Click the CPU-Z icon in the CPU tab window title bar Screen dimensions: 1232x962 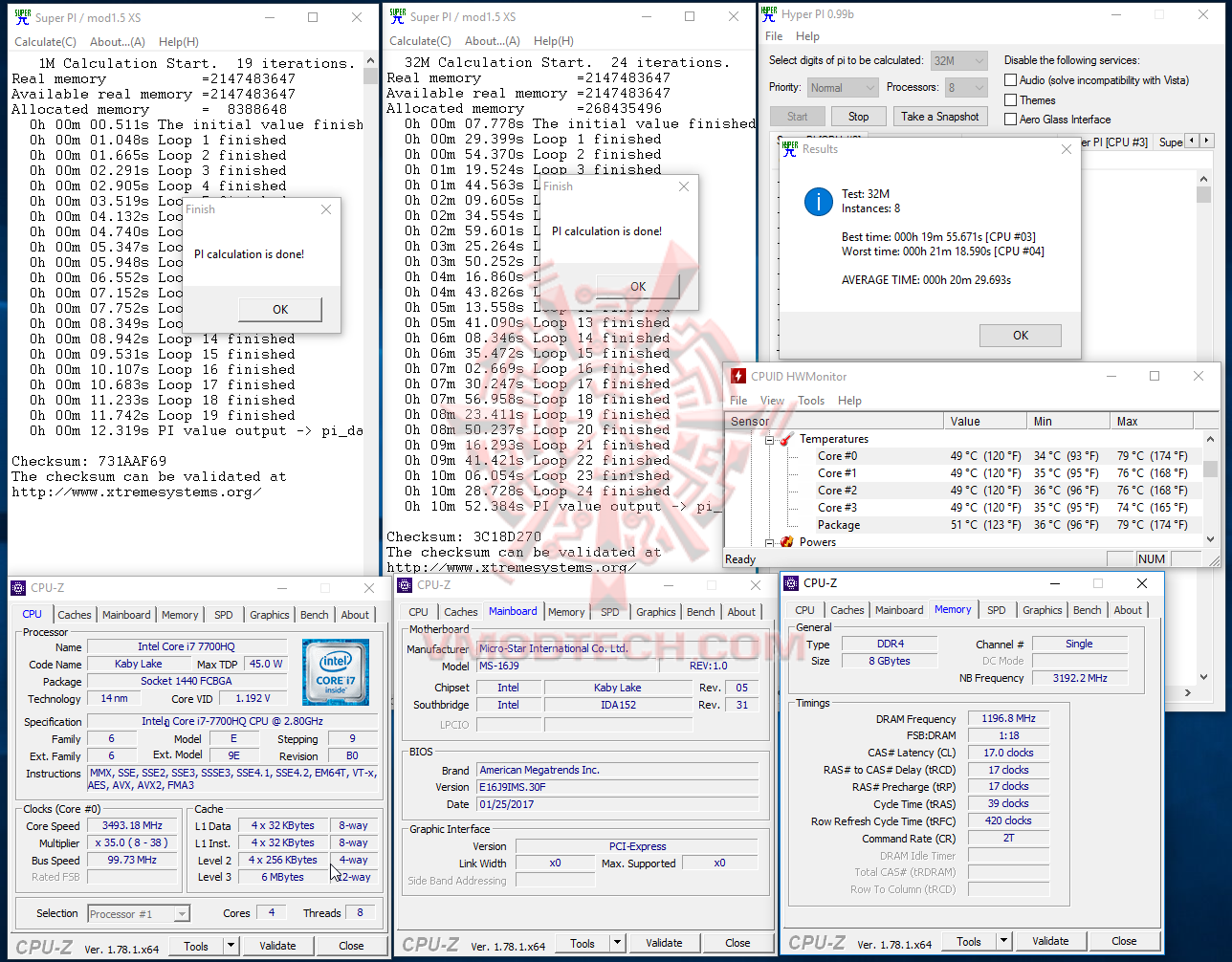click(x=19, y=588)
